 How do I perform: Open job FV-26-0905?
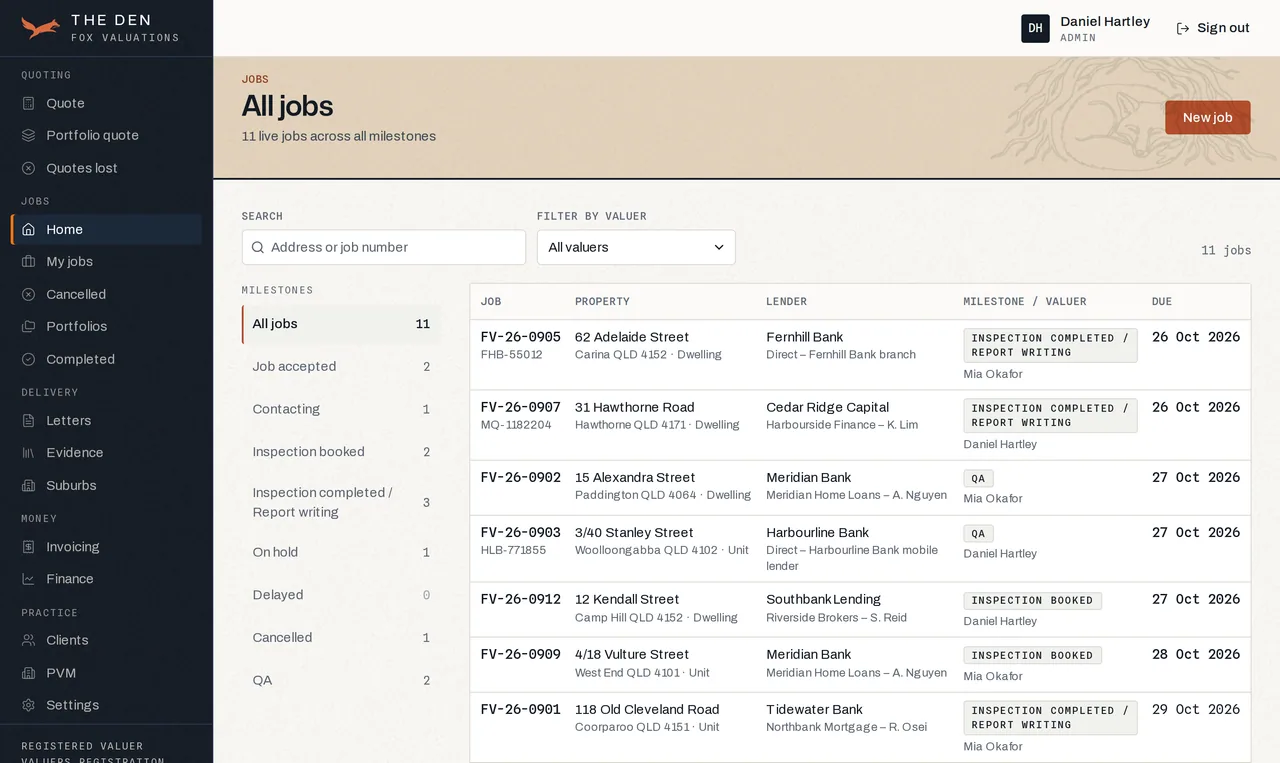[x=520, y=337]
